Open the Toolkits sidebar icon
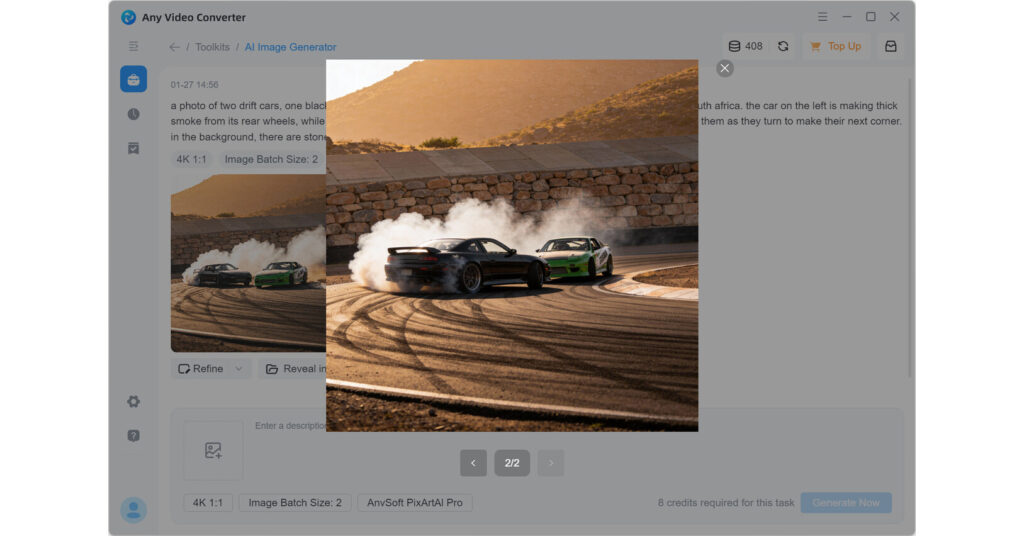Image resolution: width=1024 pixels, height=536 pixels. 133,79
